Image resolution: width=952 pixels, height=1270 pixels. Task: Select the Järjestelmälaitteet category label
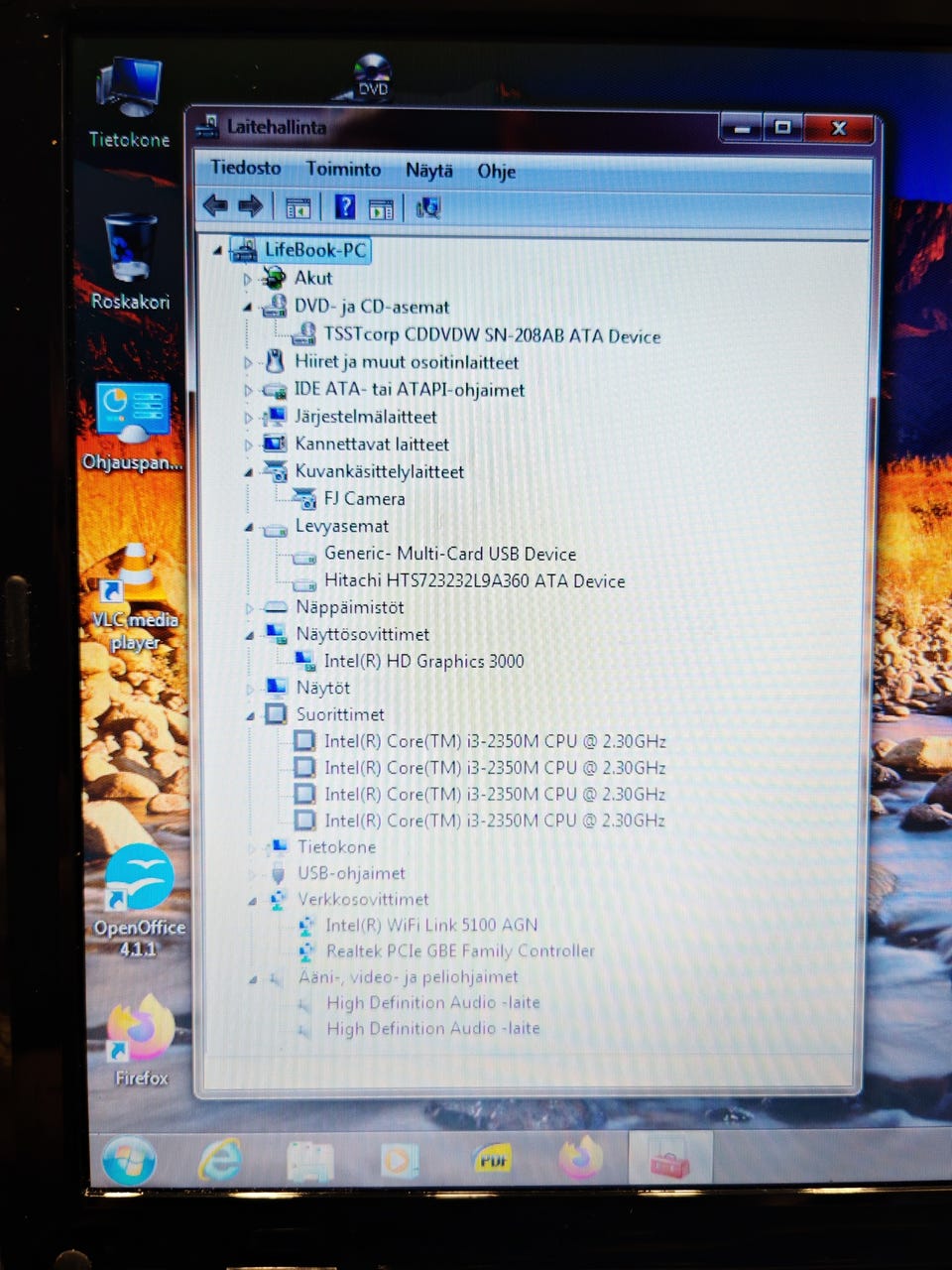tap(365, 417)
